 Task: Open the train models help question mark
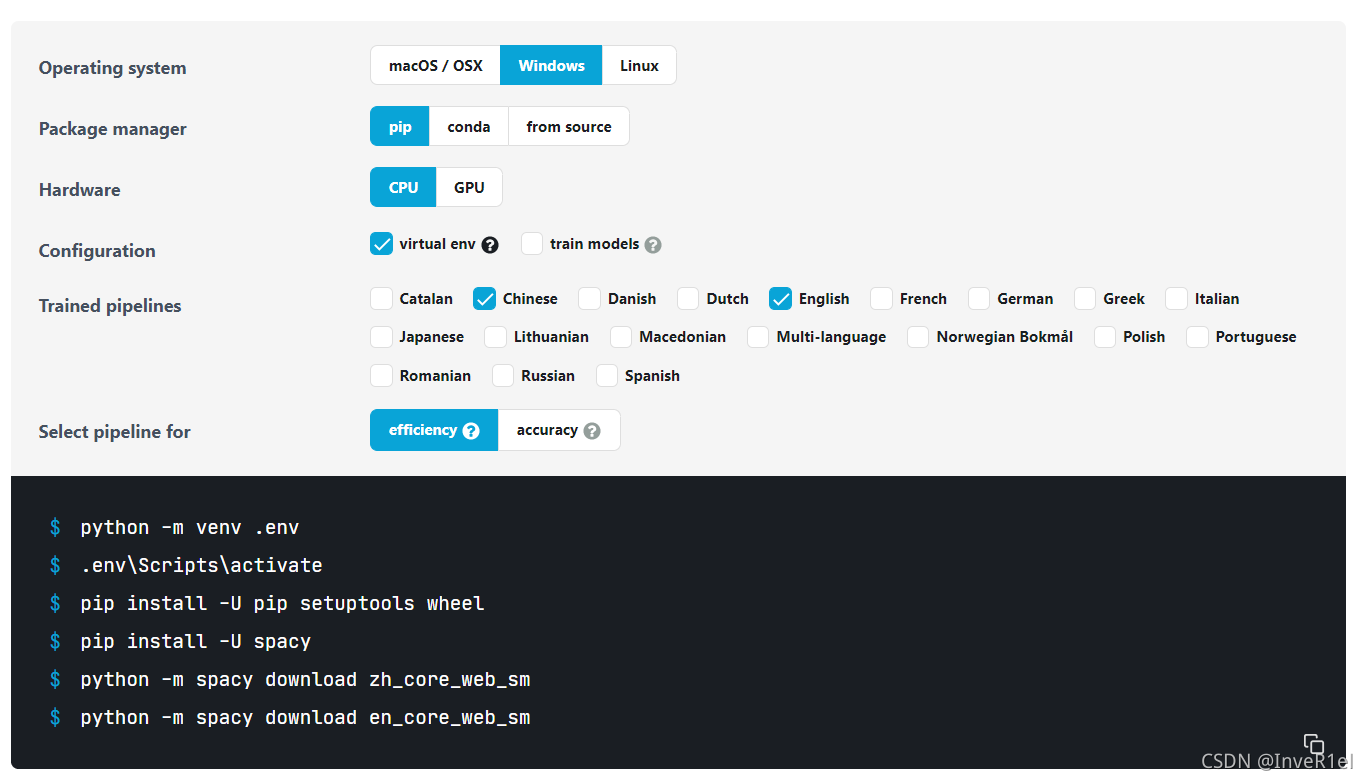click(x=653, y=245)
